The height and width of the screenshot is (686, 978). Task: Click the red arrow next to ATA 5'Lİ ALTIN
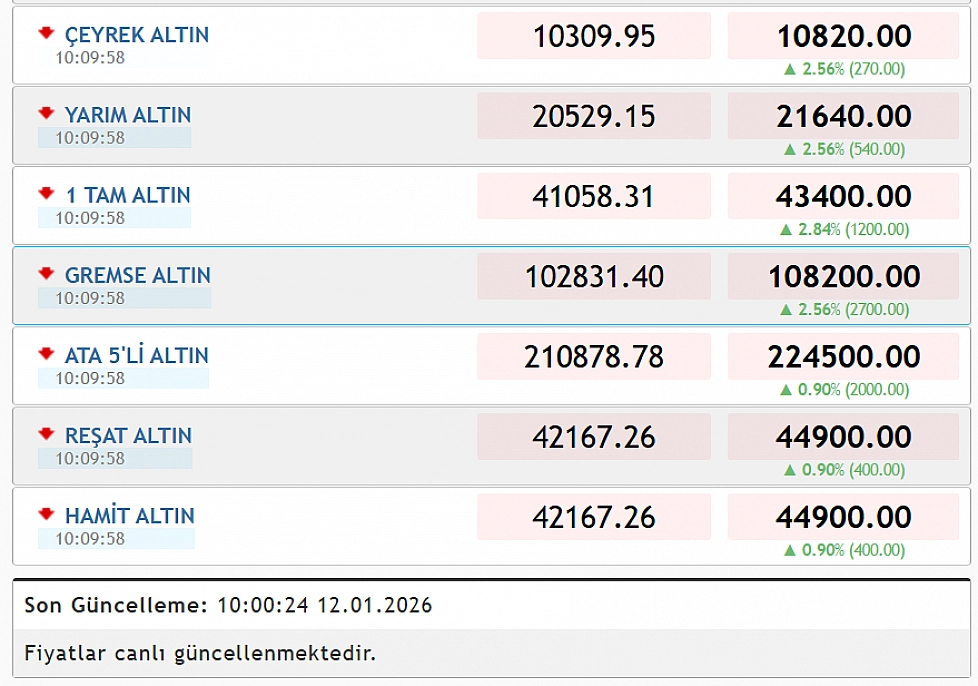coord(45,353)
